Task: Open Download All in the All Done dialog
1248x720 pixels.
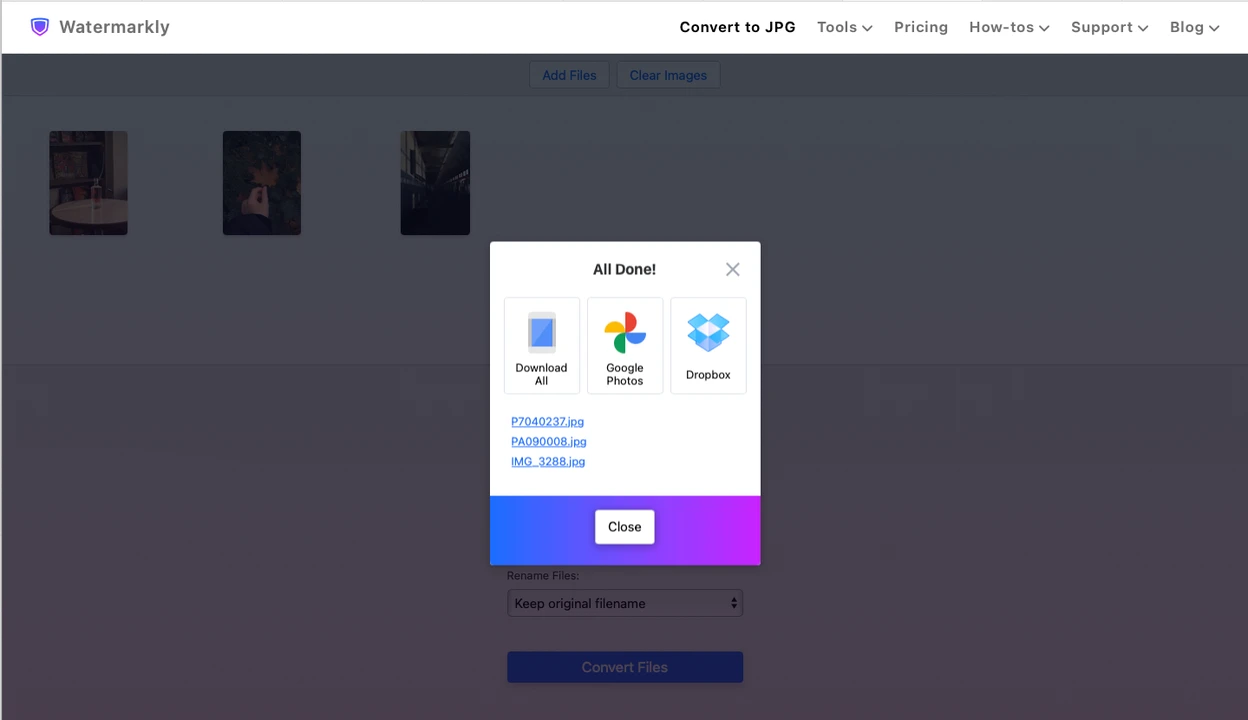Action: tap(541, 346)
